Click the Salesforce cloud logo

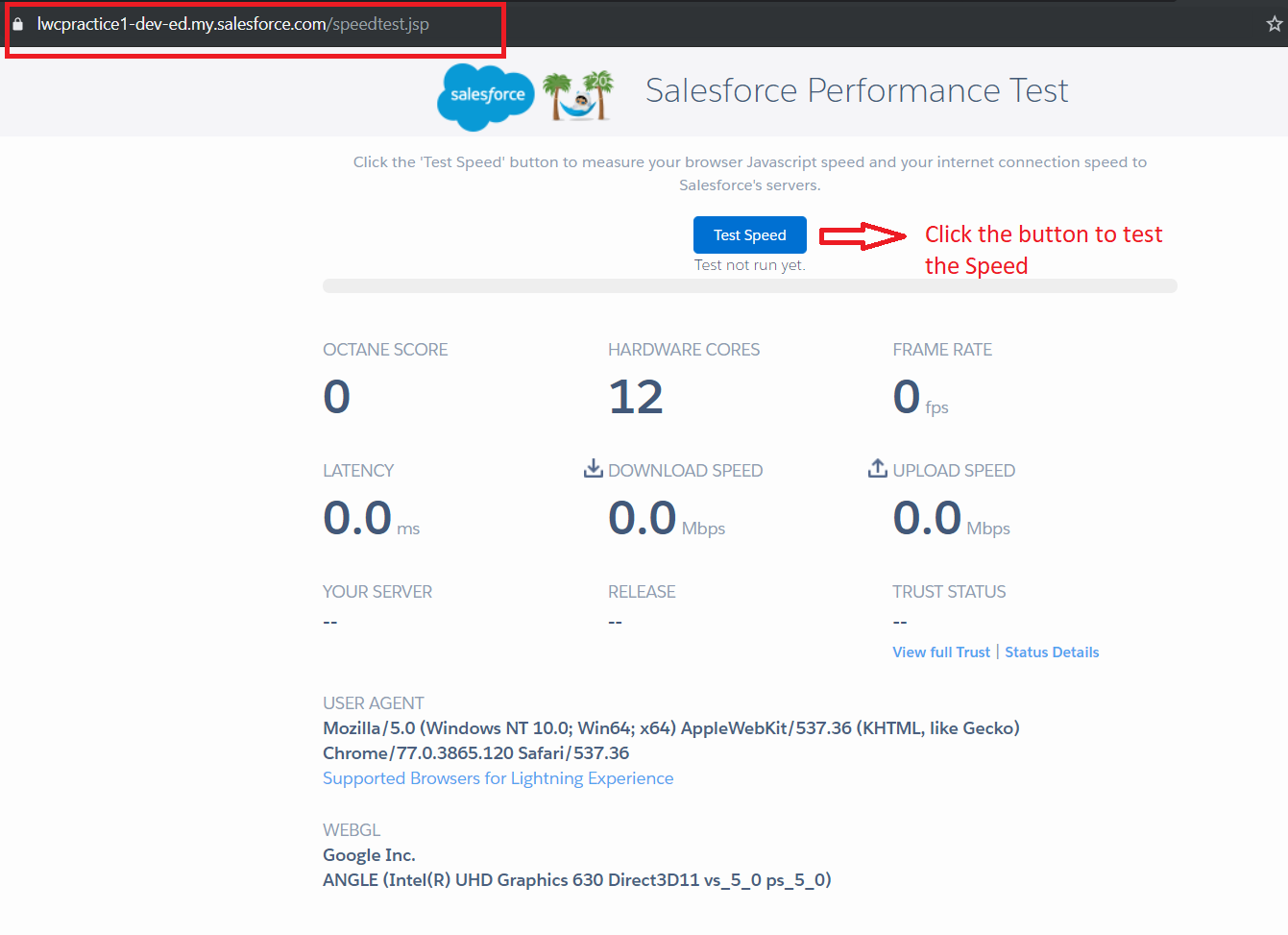pos(486,96)
